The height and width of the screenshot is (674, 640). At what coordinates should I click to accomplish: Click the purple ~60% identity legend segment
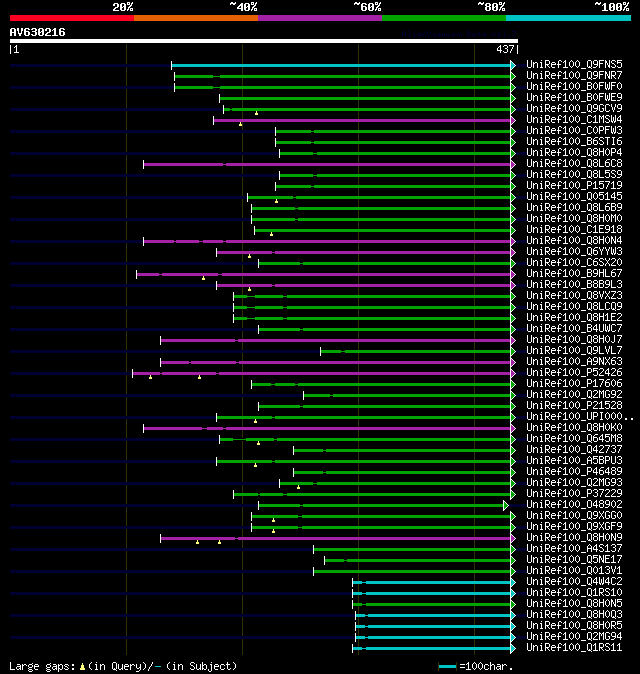point(320,18)
